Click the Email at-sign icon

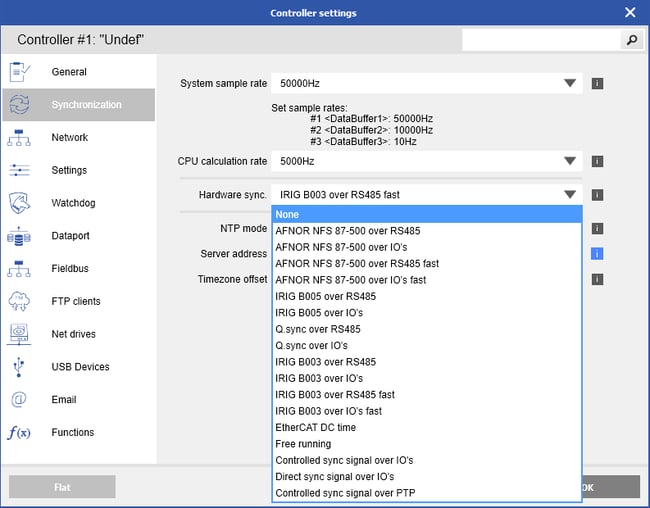point(19,400)
